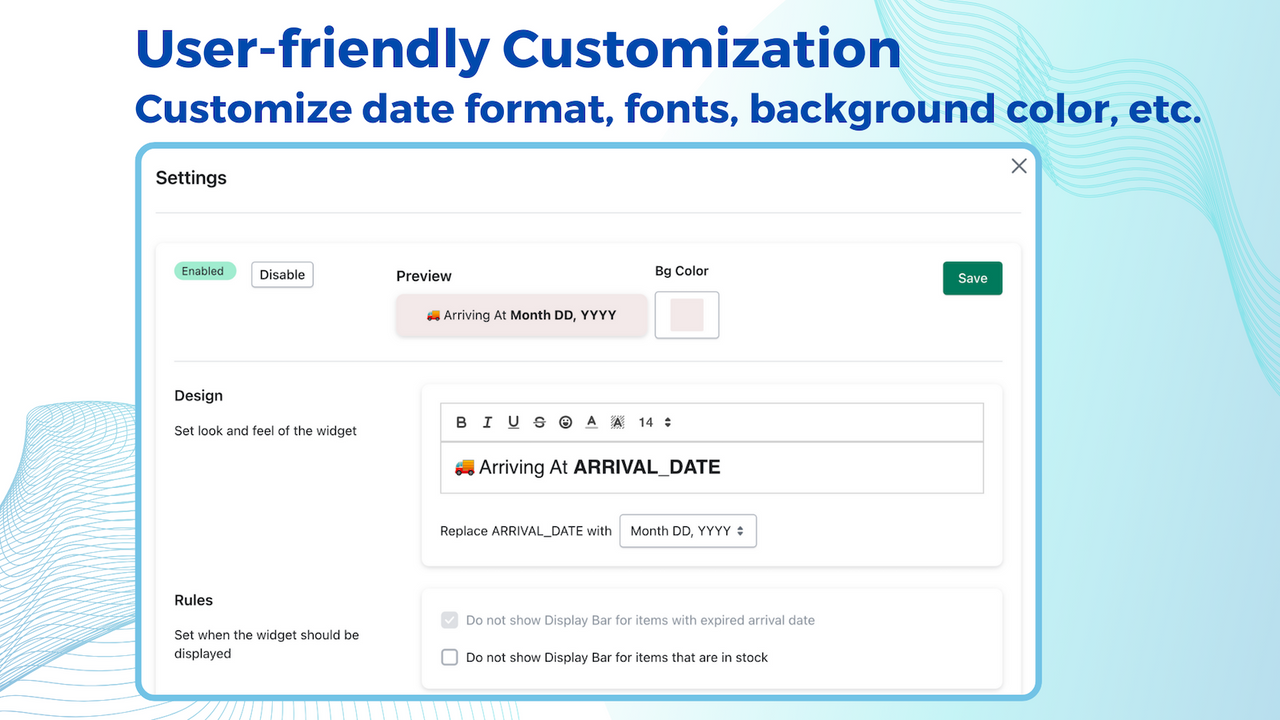Image resolution: width=1280 pixels, height=720 pixels.
Task: Click the Enabled status badge
Action: coord(205,271)
